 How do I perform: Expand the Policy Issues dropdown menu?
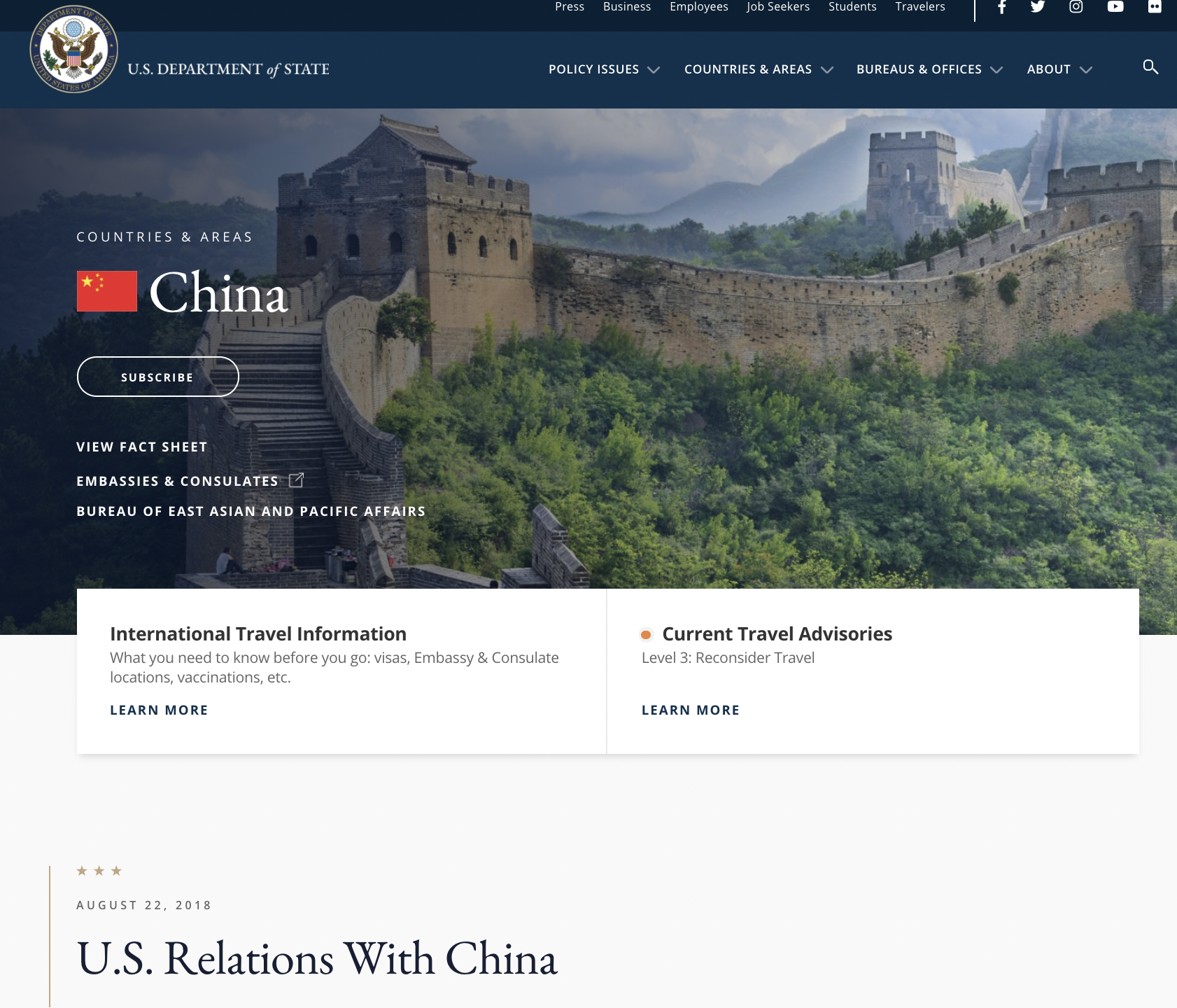click(603, 69)
